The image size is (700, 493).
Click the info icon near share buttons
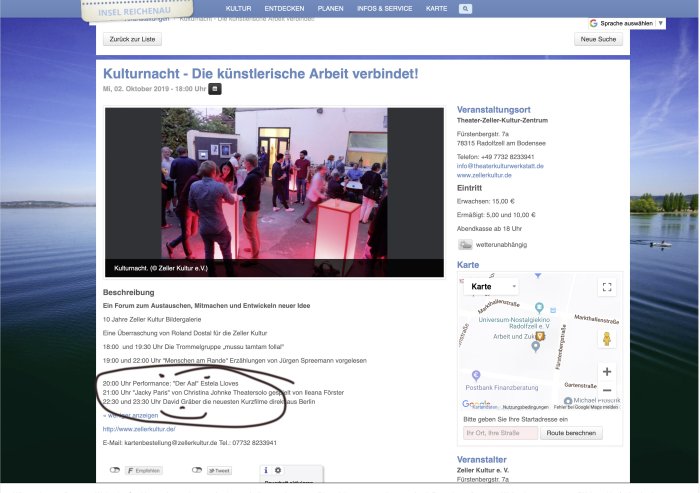click(x=266, y=470)
